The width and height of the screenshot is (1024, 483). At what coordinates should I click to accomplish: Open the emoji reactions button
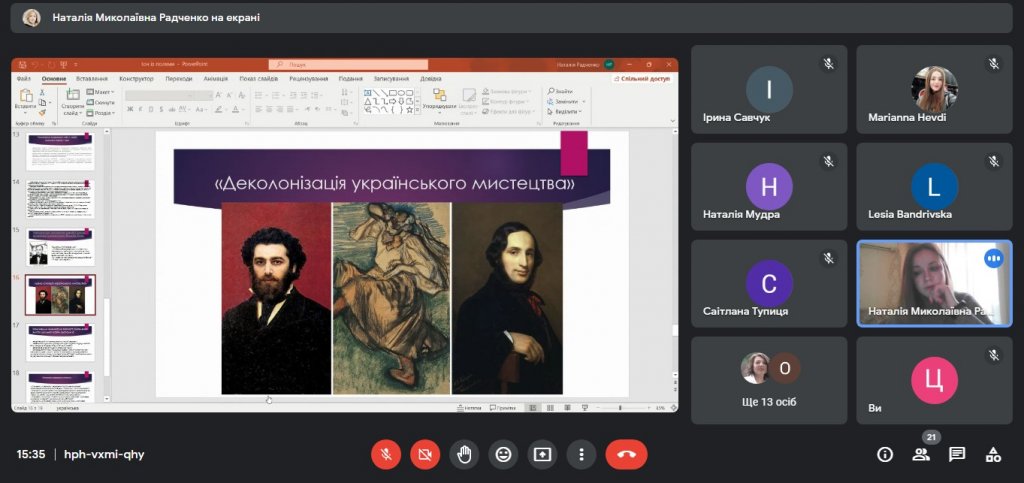[x=503, y=454]
